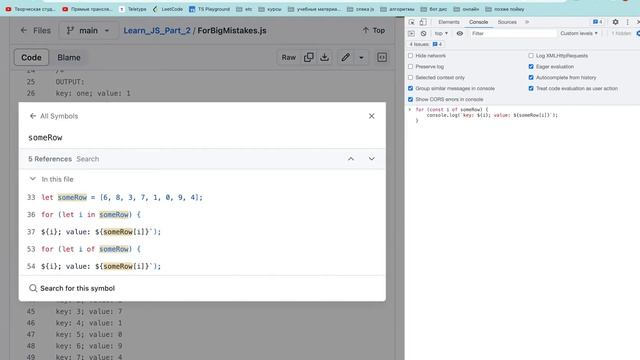Open DevTools settings gear

[x=615, y=22]
